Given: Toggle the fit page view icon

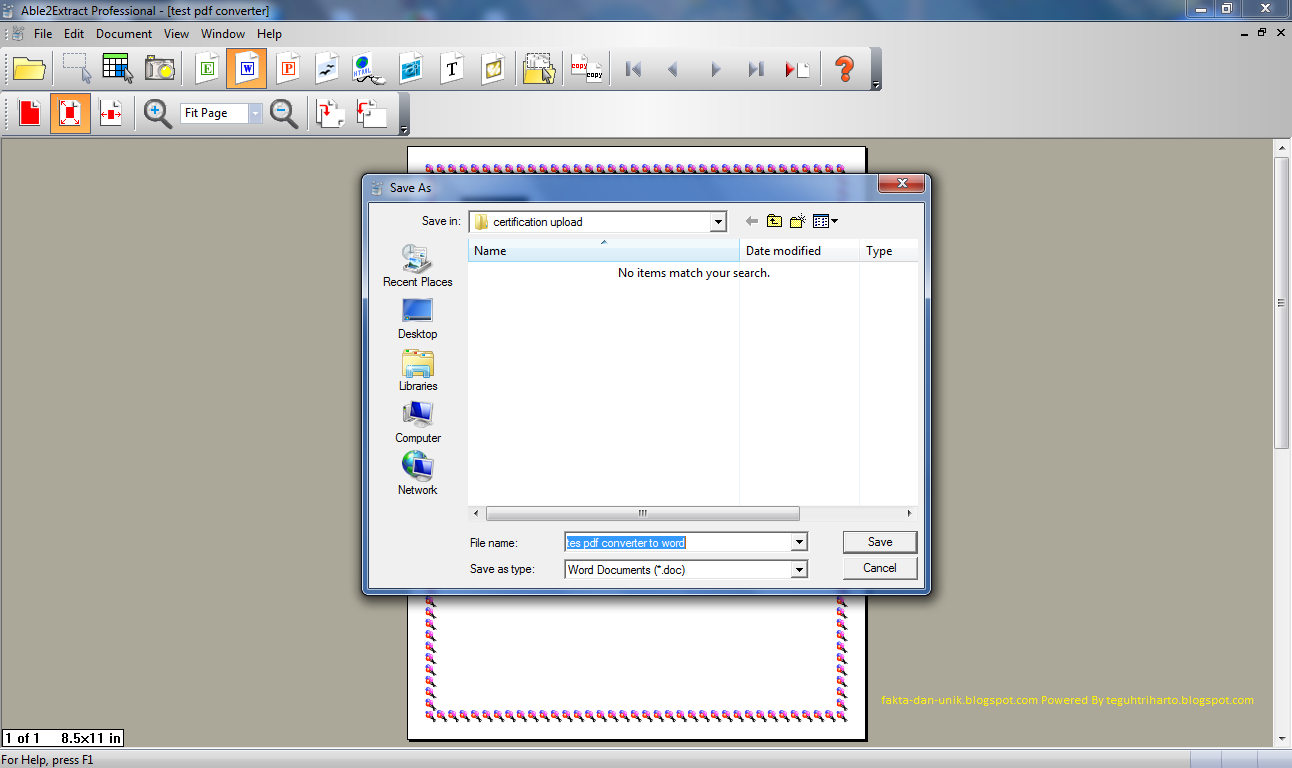Looking at the screenshot, I should (x=70, y=113).
